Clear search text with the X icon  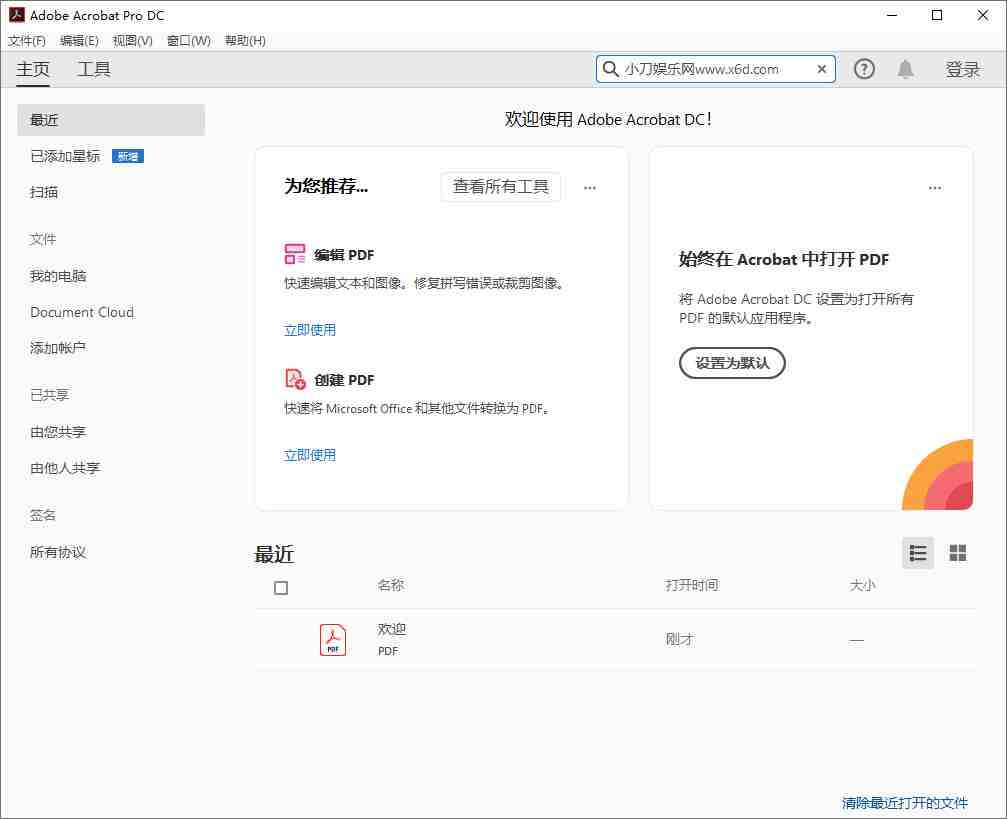821,69
